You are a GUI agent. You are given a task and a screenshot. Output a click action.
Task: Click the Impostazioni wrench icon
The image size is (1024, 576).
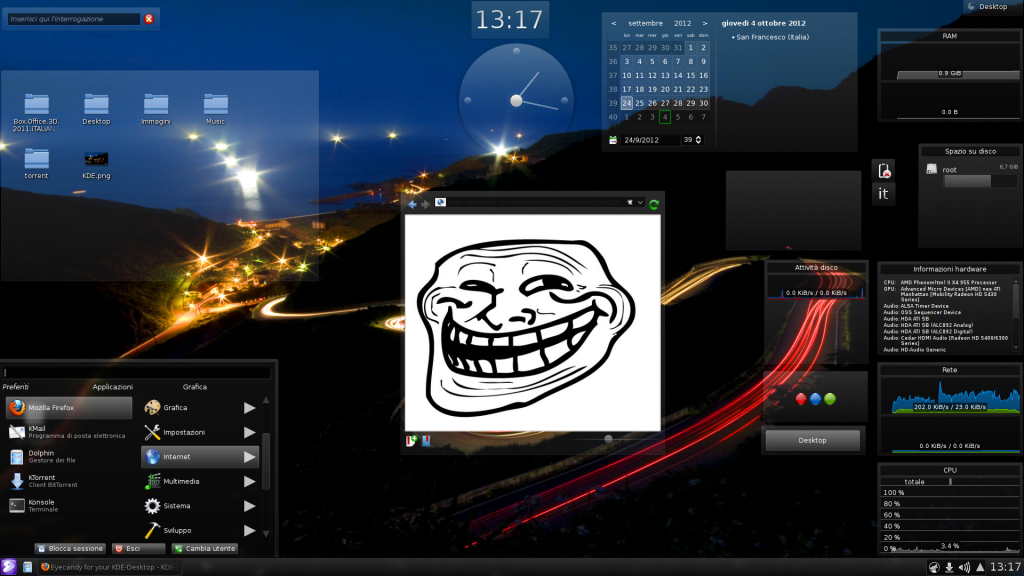click(x=153, y=432)
